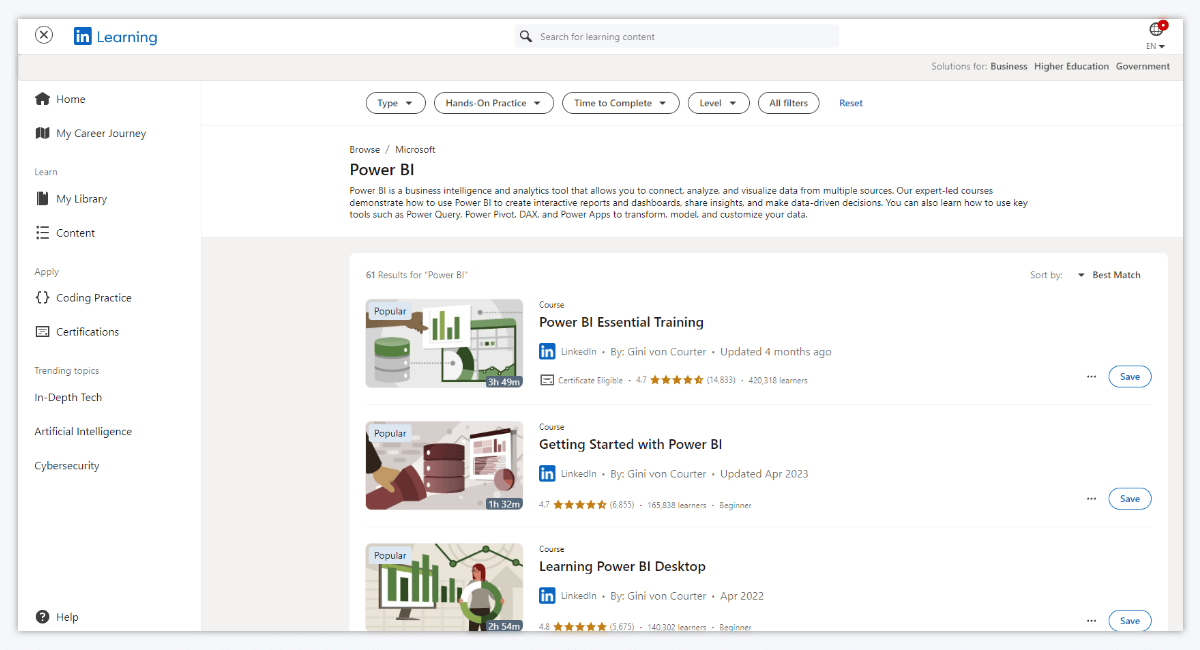Click the All filters button

[789, 103]
